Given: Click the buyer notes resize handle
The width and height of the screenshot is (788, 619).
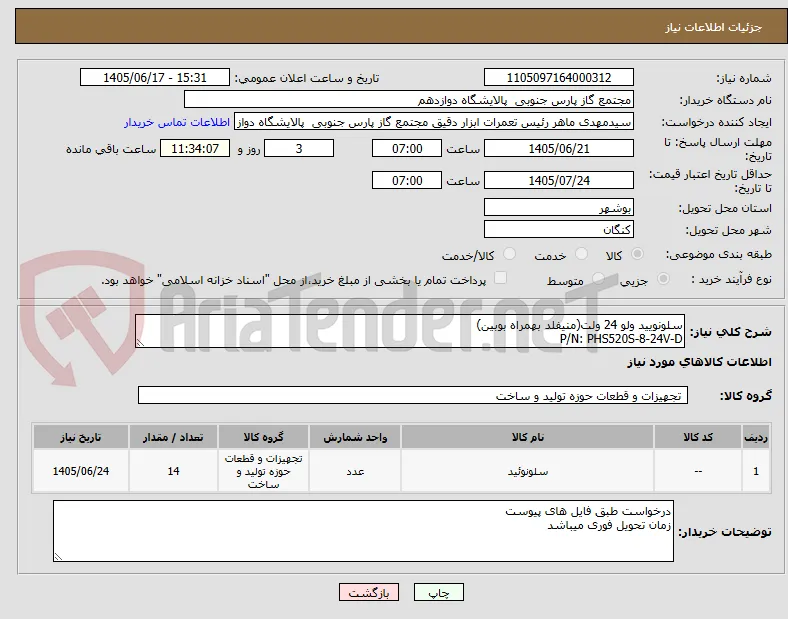Looking at the screenshot, I should point(58,557).
